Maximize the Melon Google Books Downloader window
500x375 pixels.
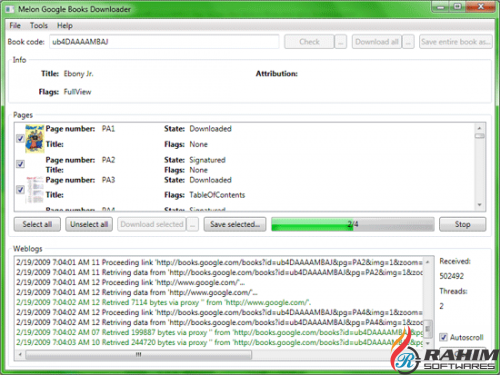[458, 7]
